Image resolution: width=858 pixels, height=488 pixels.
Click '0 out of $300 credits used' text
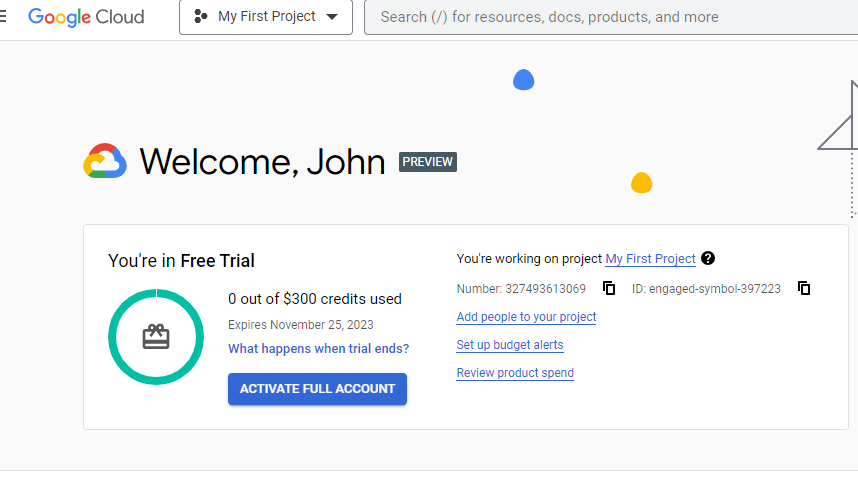coord(315,299)
